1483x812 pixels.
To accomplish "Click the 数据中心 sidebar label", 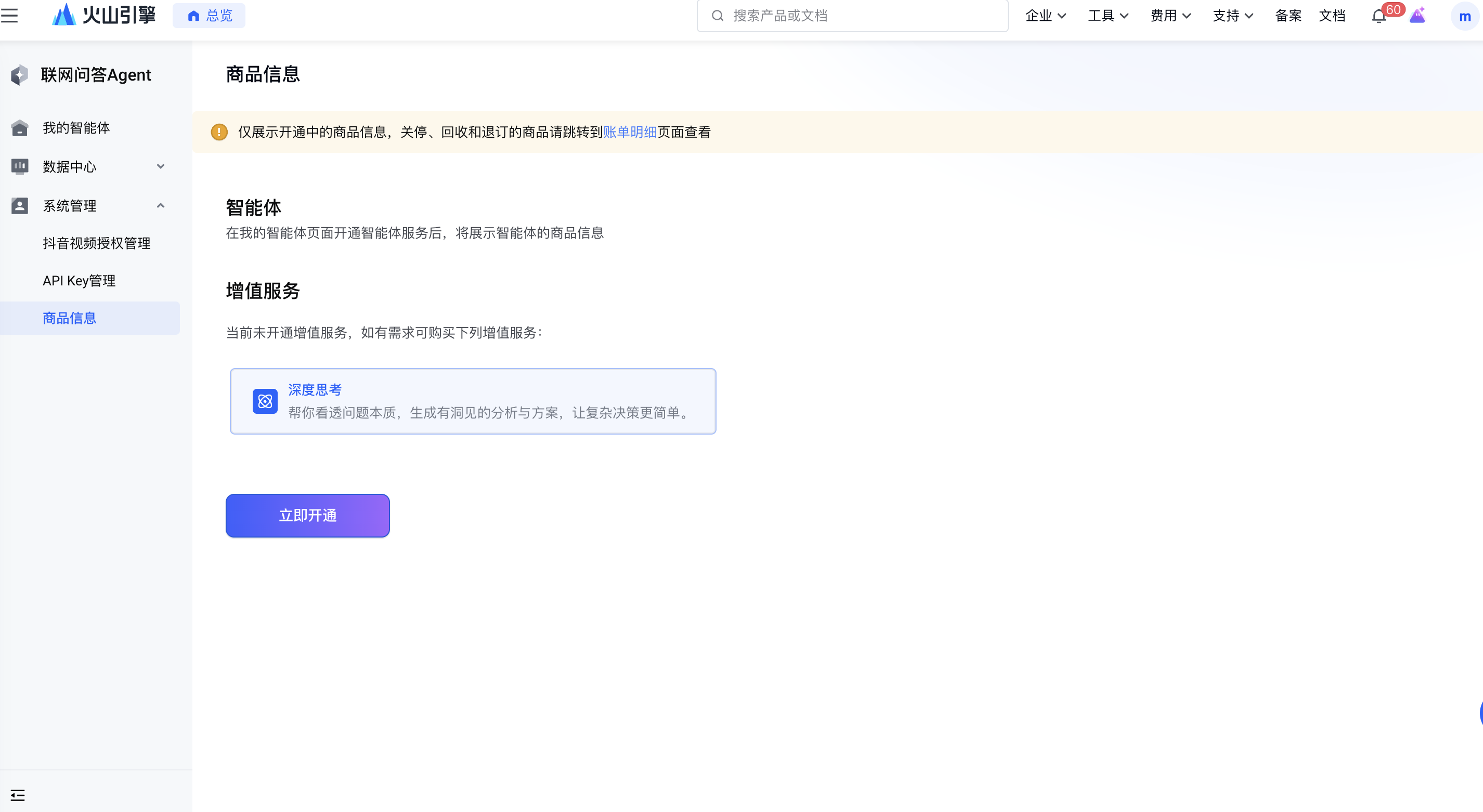I will [x=70, y=167].
